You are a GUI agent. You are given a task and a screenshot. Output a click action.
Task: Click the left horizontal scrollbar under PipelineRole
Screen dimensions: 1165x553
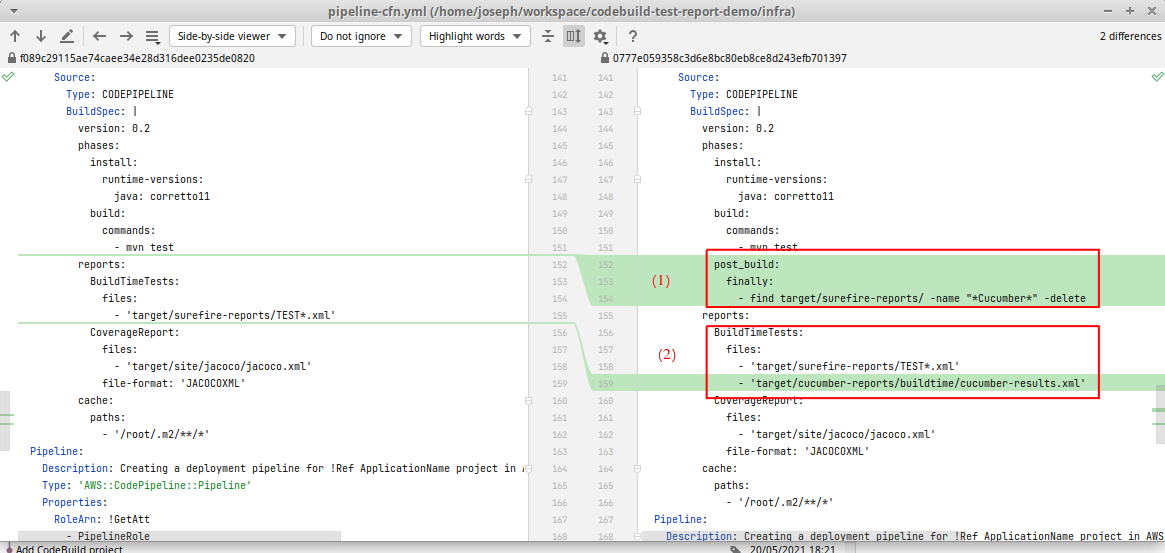[x=180, y=537]
